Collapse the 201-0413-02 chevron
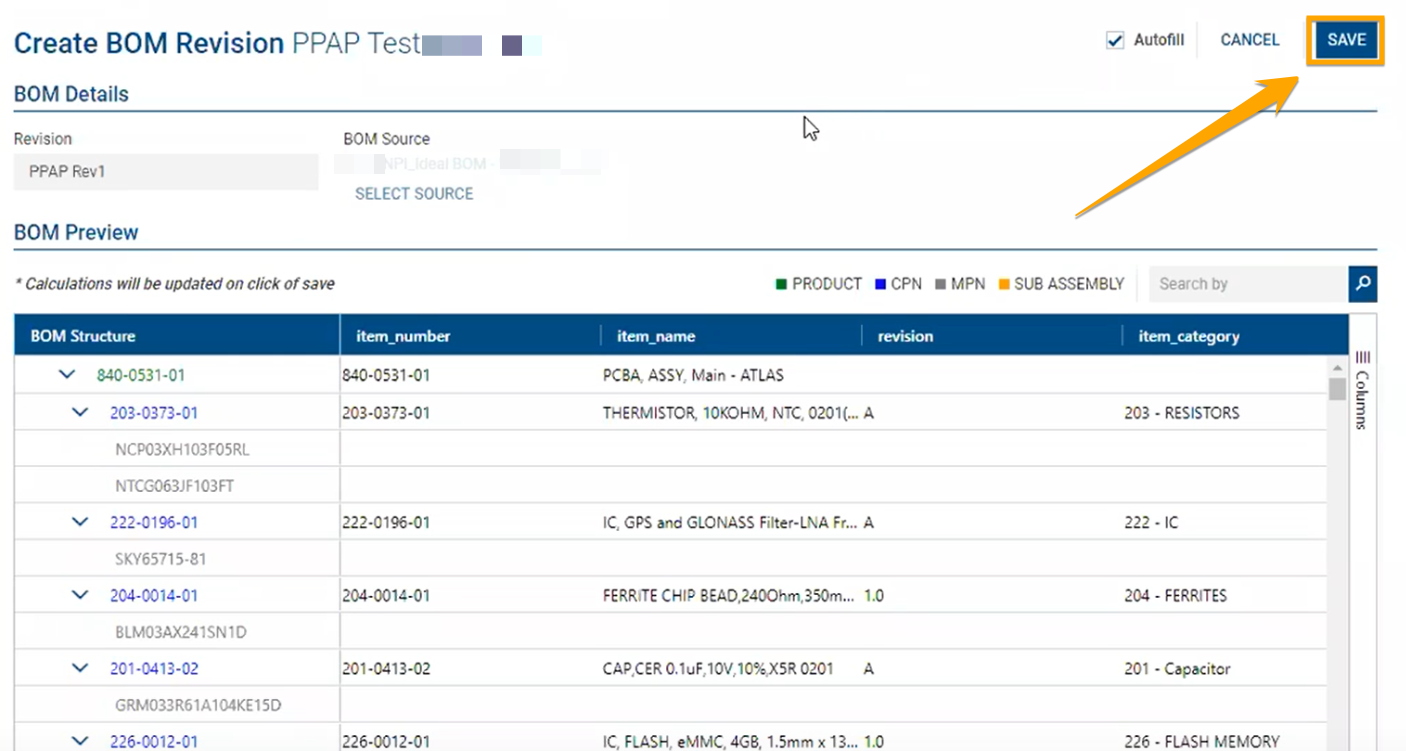The width and height of the screenshot is (1406, 751). pyautogui.click(x=81, y=668)
